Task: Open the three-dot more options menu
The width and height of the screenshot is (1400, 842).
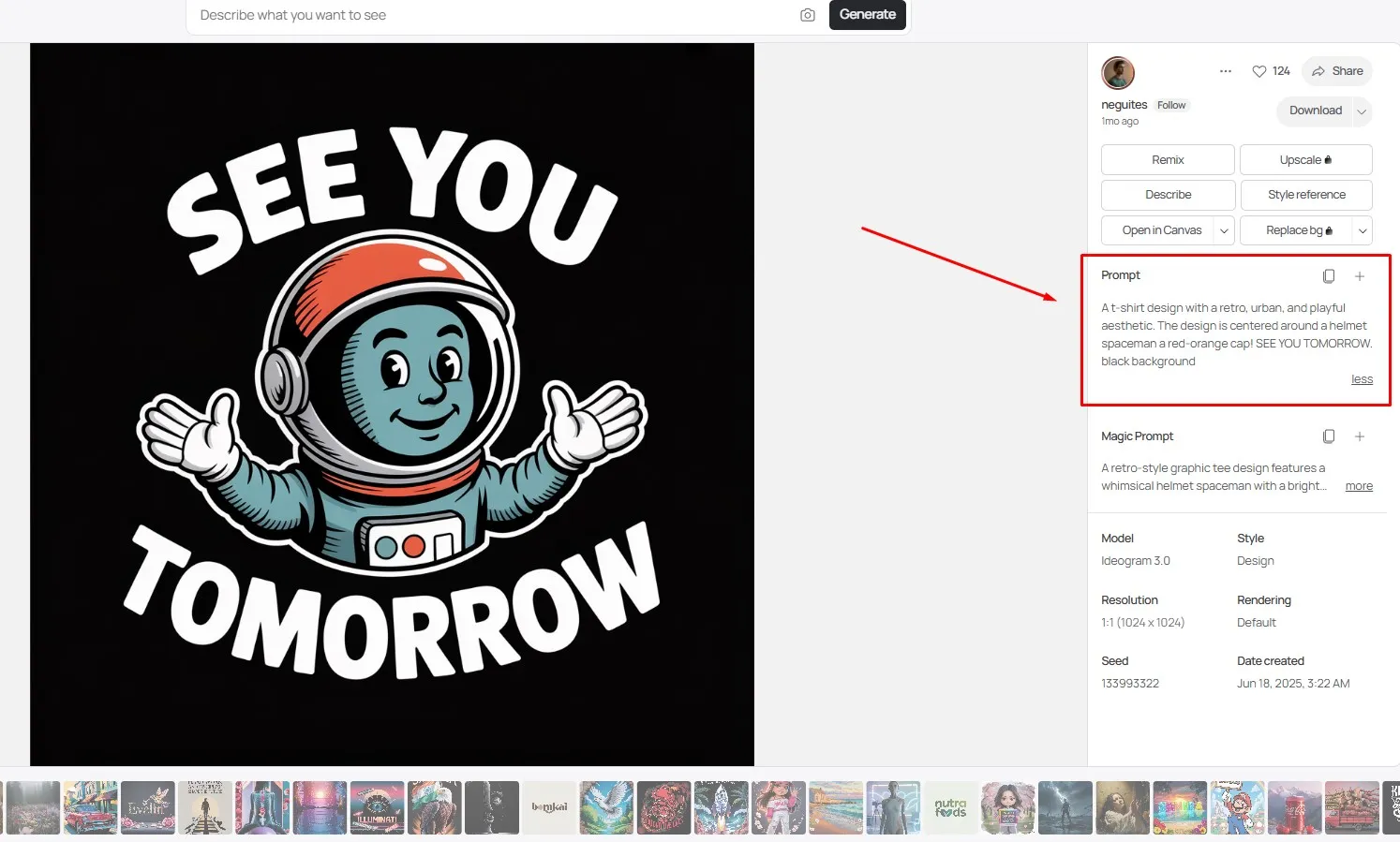Action: pyautogui.click(x=1225, y=71)
